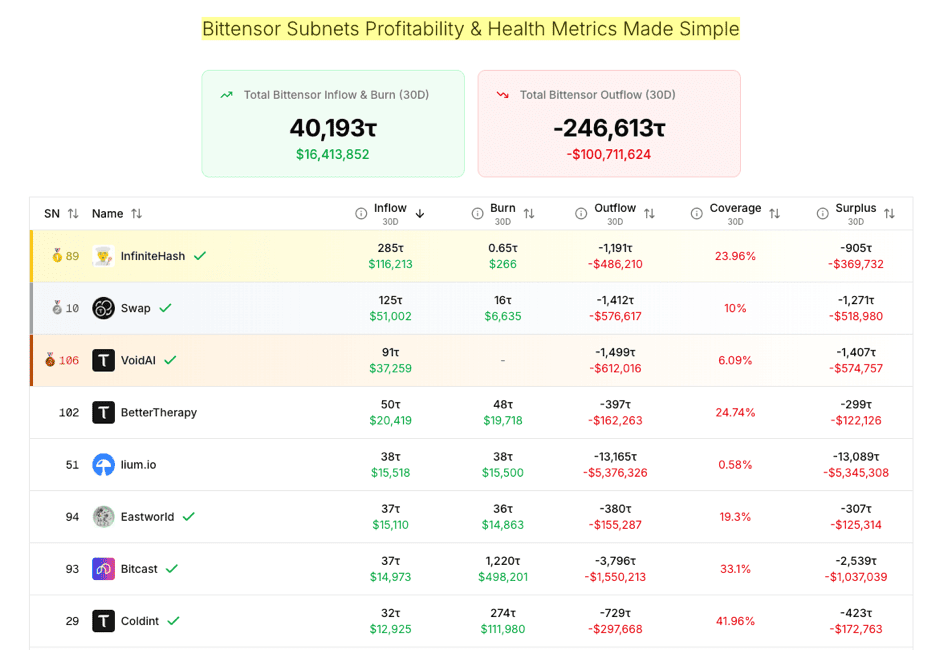Sort table by Name column arrows
The height and width of the screenshot is (650, 940).
pyautogui.click(x=136, y=214)
